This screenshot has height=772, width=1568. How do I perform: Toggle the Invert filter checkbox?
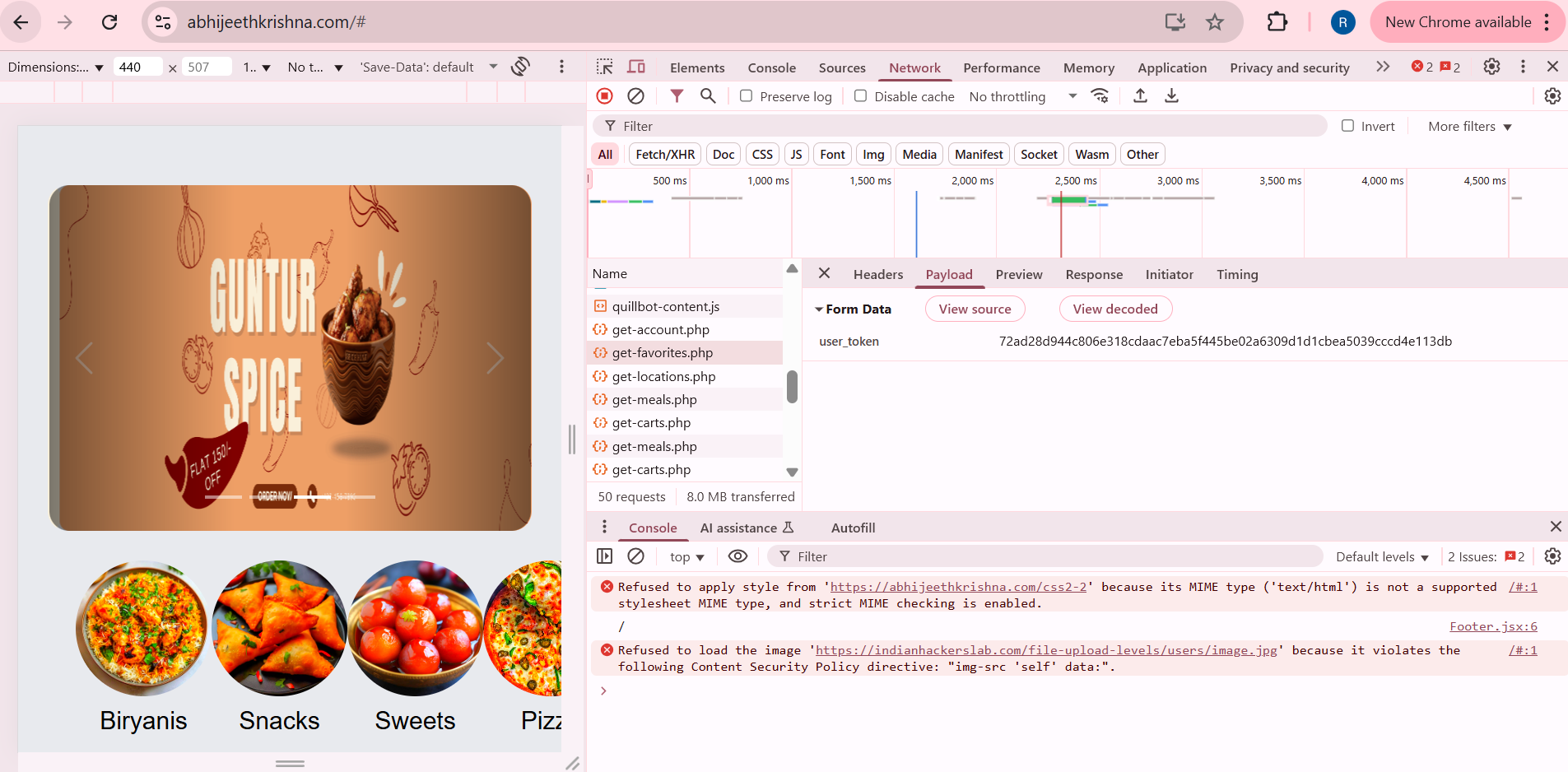click(x=1349, y=126)
